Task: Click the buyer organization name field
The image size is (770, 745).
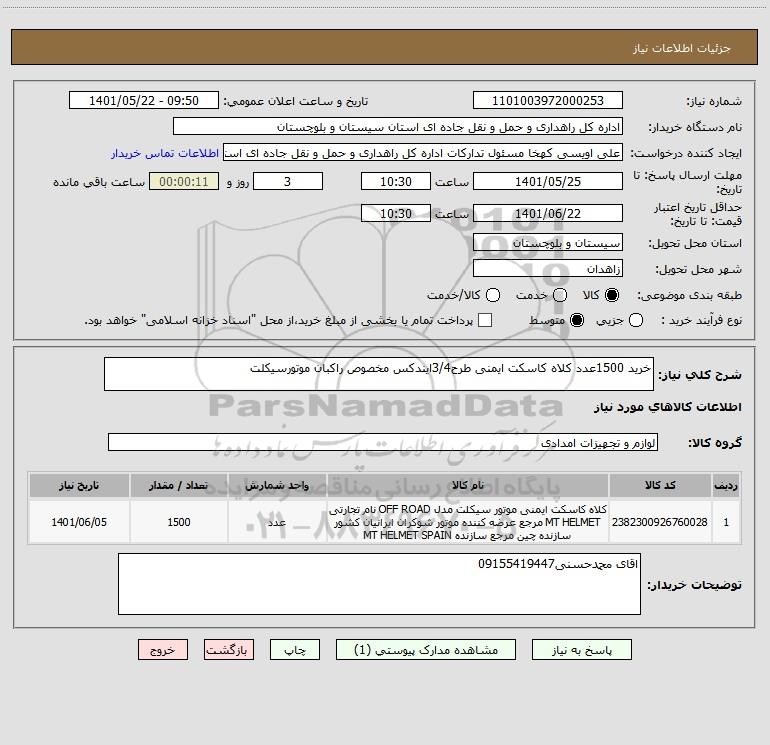Action: tap(398, 127)
